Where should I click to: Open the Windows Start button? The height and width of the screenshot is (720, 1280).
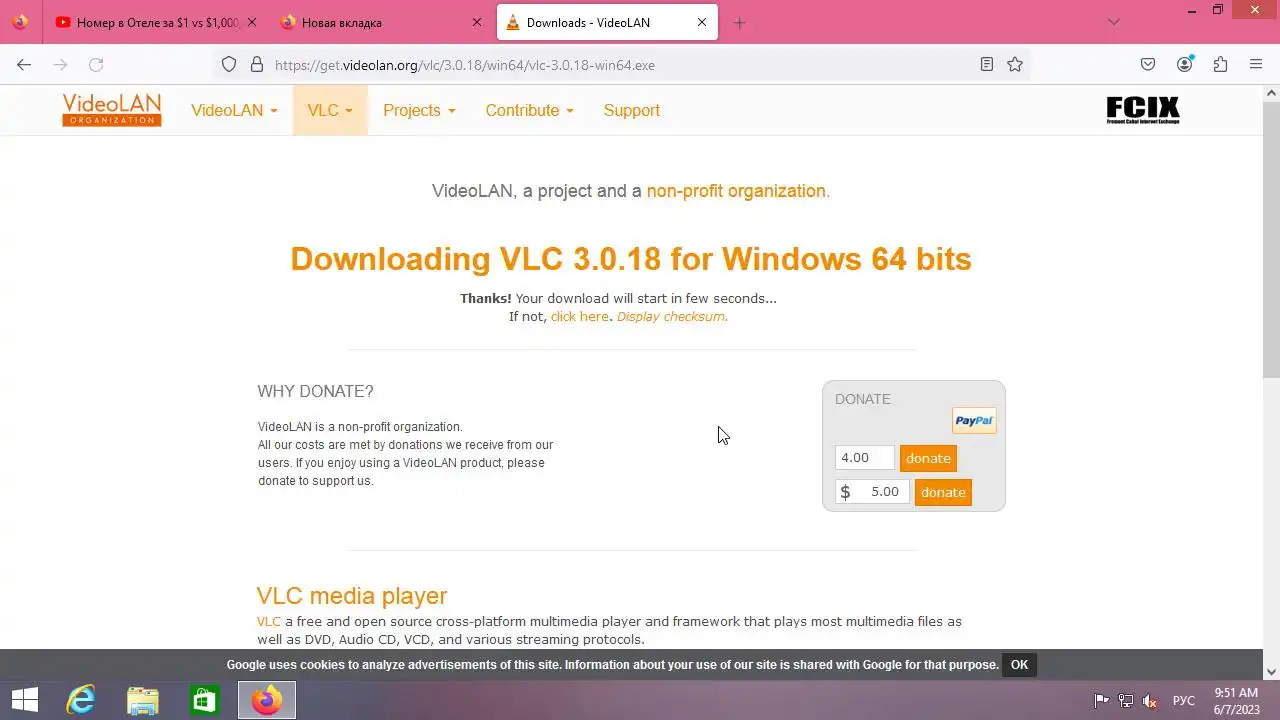pyautogui.click(x=24, y=700)
